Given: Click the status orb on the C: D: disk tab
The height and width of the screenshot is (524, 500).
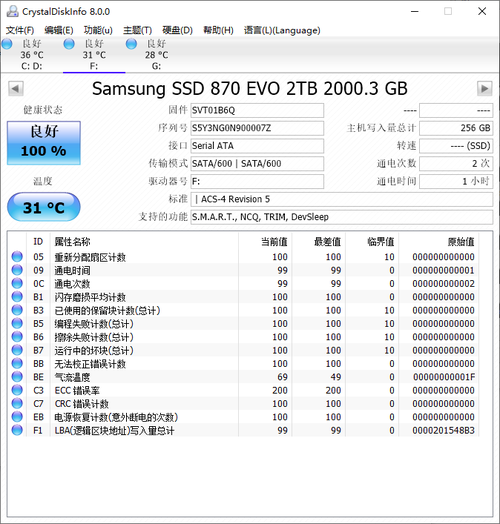Looking at the screenshot, I should pyautogui.click(x=7, y=44).
